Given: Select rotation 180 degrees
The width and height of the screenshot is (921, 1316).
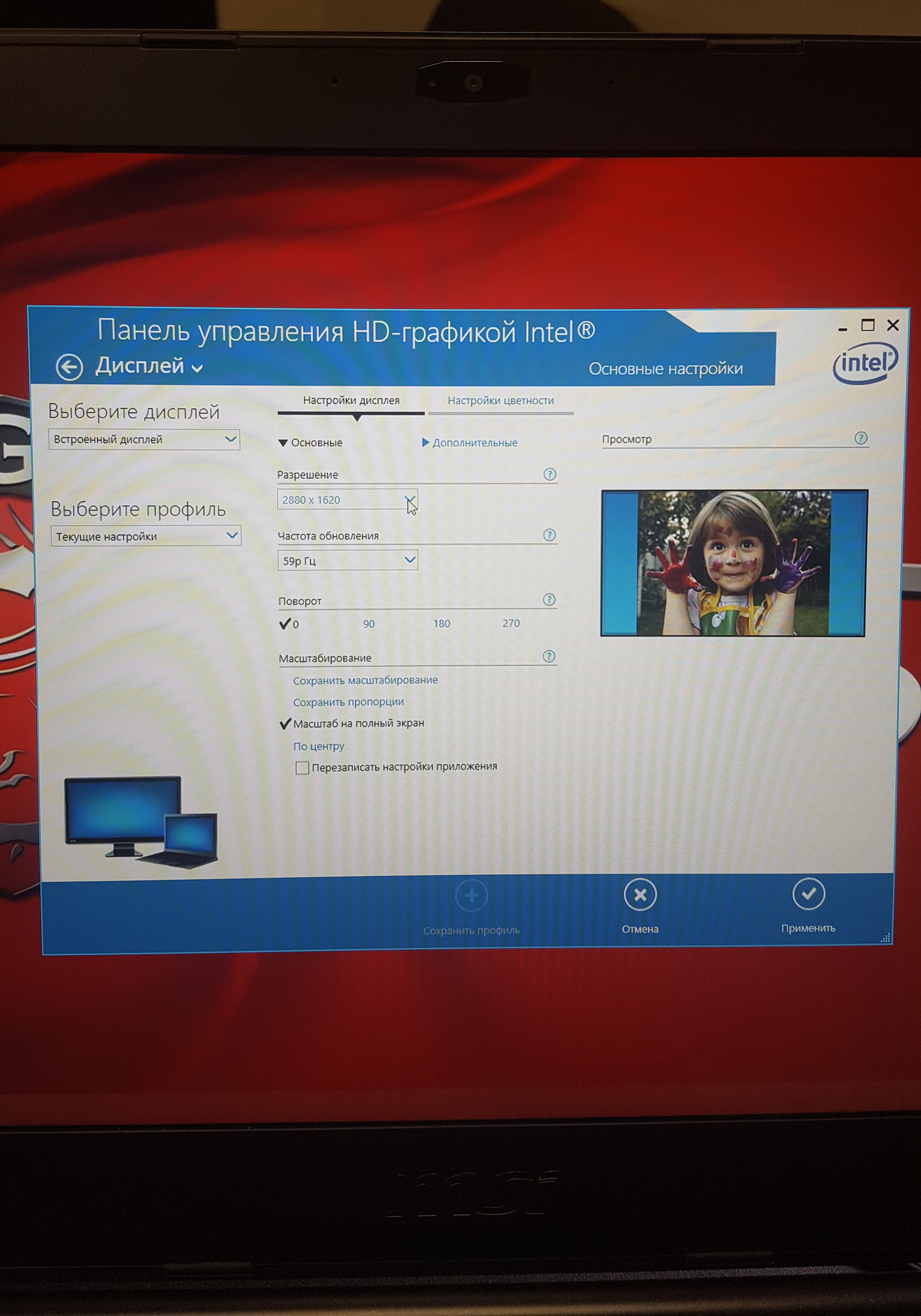Looking at the screenshot, I should tap(441, 623).
